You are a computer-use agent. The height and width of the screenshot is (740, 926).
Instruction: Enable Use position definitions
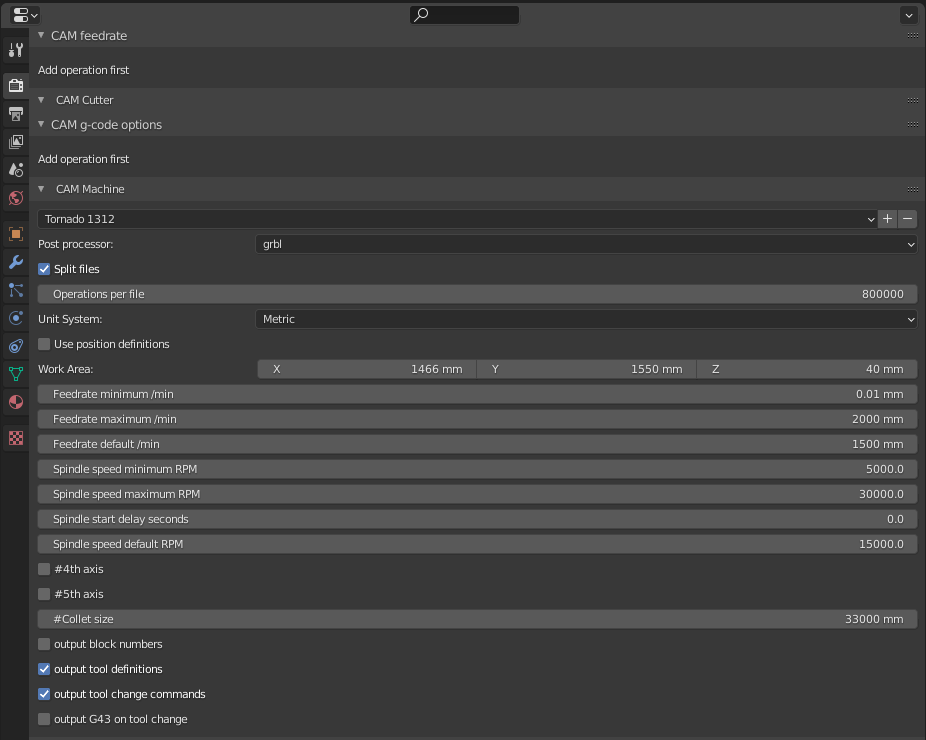click(x=44, y=344)
